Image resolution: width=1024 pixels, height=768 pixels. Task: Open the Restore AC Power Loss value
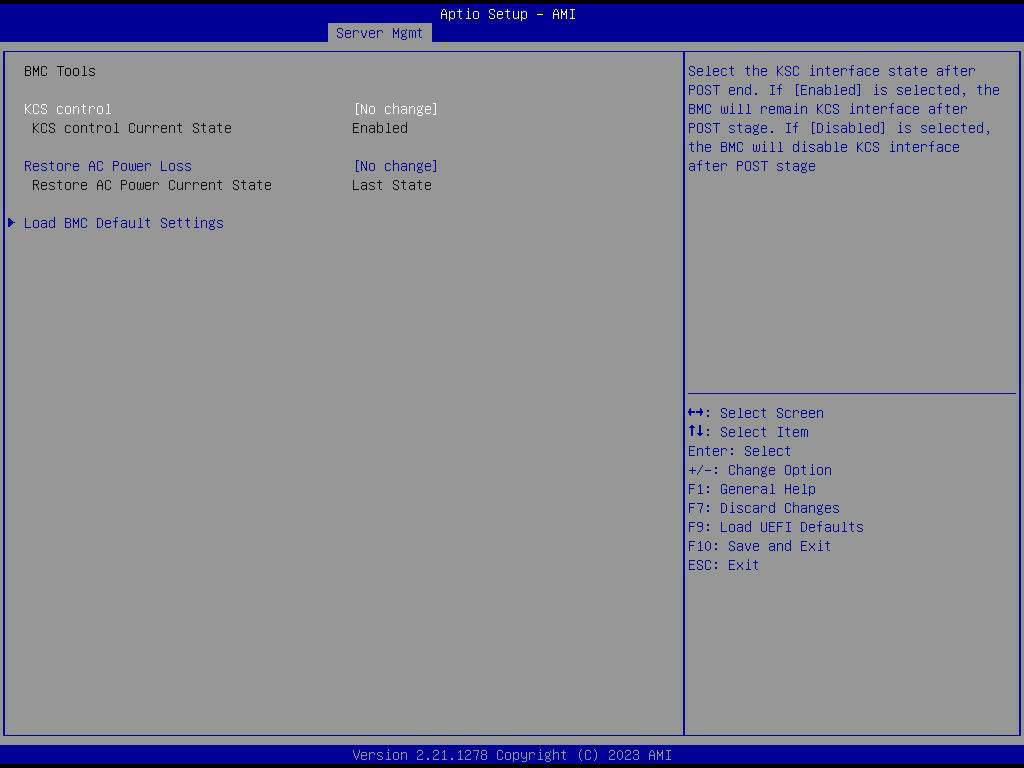click(395, 166)
